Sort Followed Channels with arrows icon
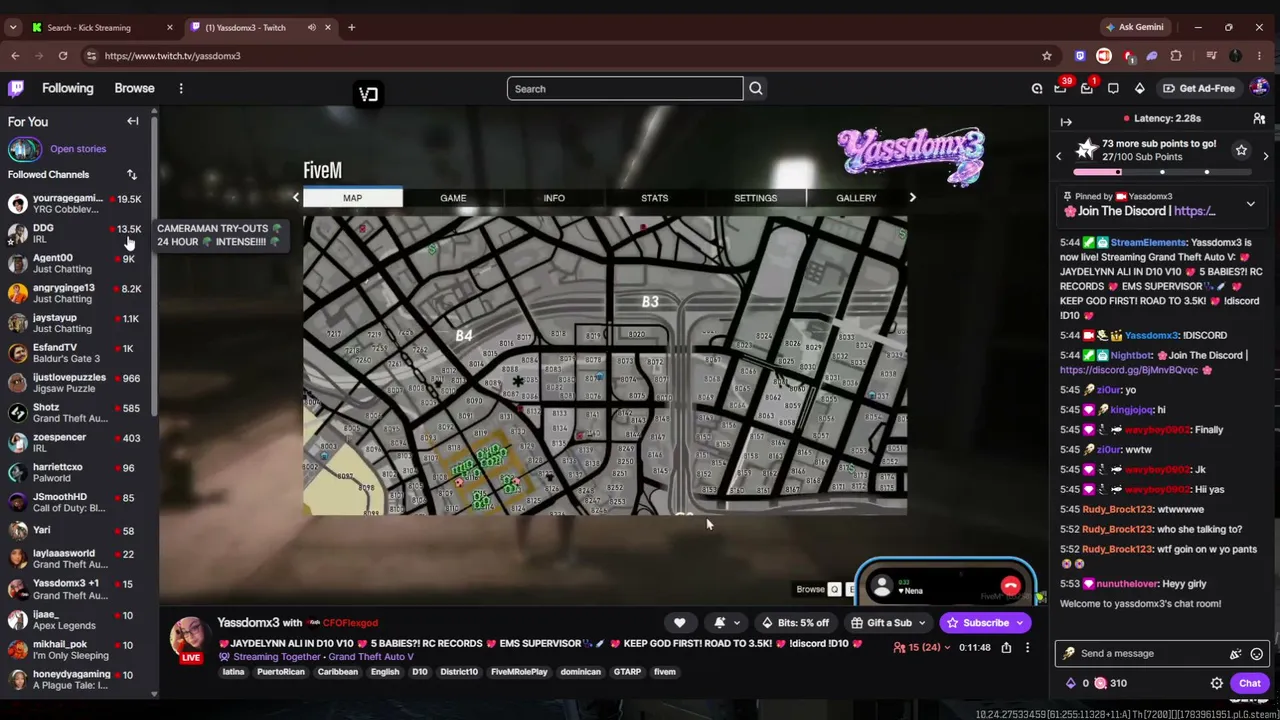The image size is (1280, 720). [x=131, y=175]
